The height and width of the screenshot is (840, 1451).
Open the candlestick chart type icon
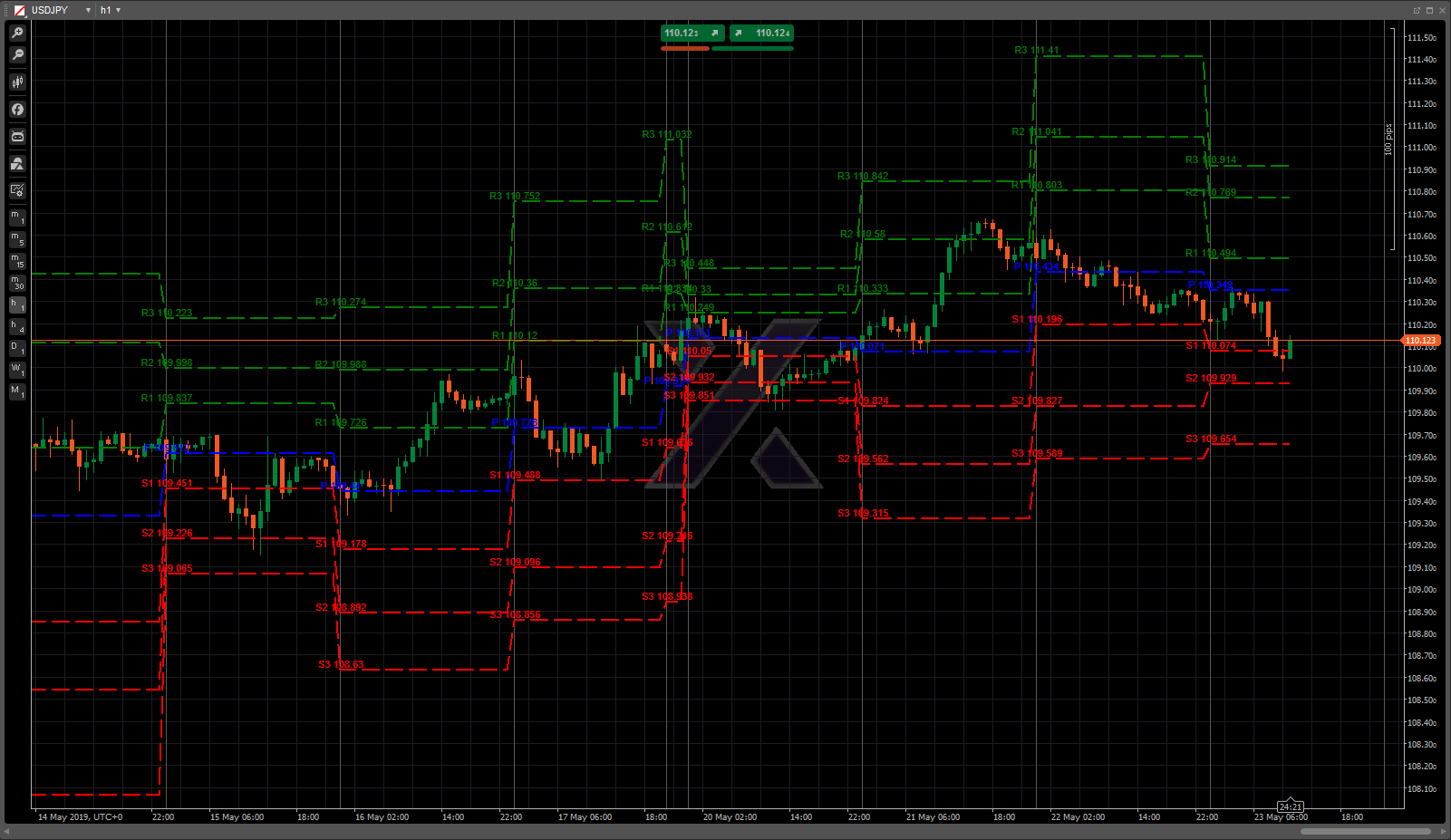pos(17,82)
